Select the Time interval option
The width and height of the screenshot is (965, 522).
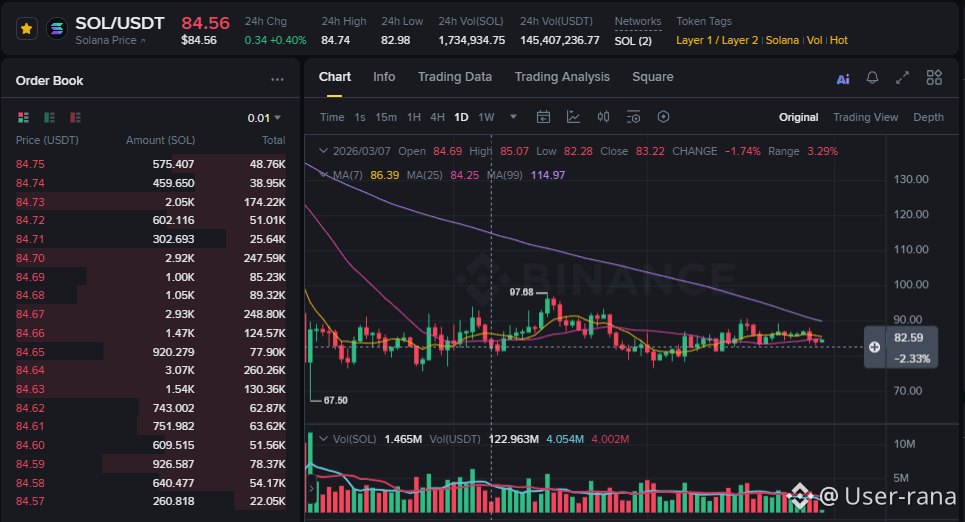[332, 117]
